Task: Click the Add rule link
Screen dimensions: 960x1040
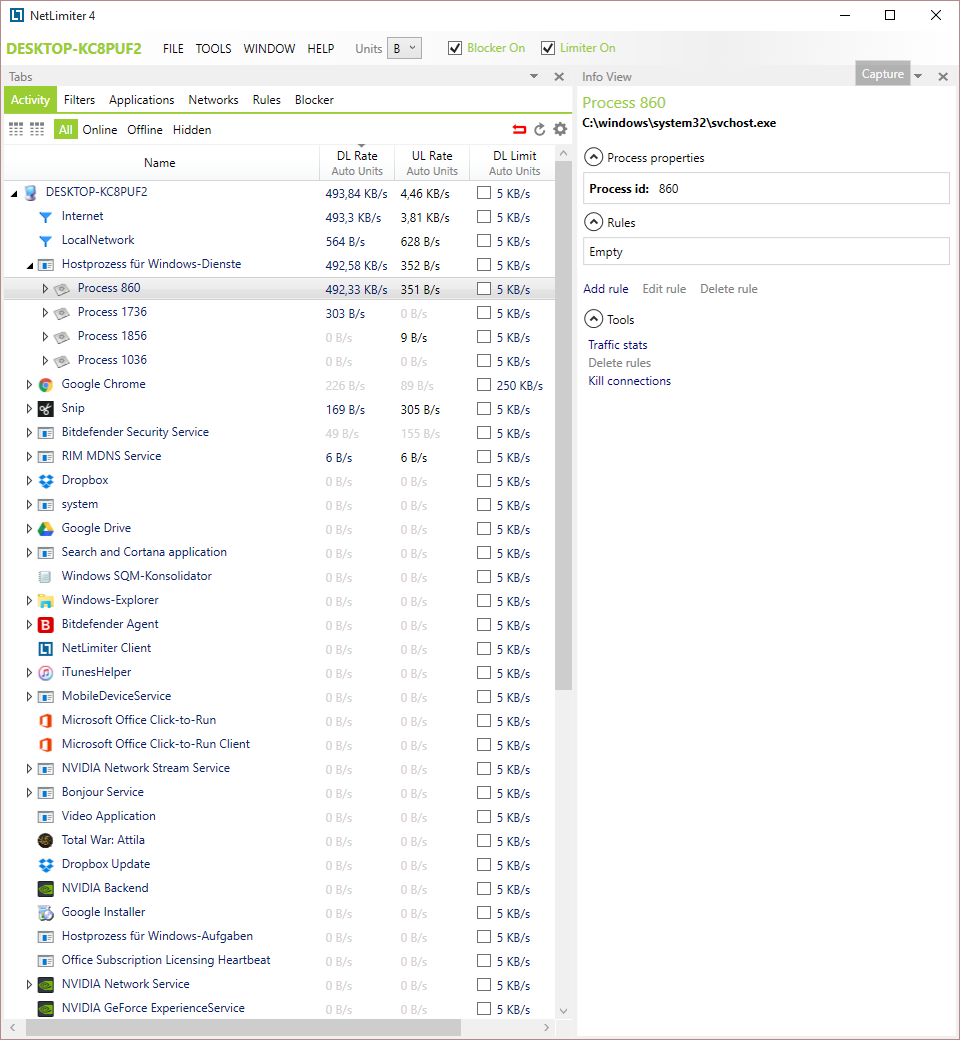Action: pyautogui.click(x=606, y=289)
